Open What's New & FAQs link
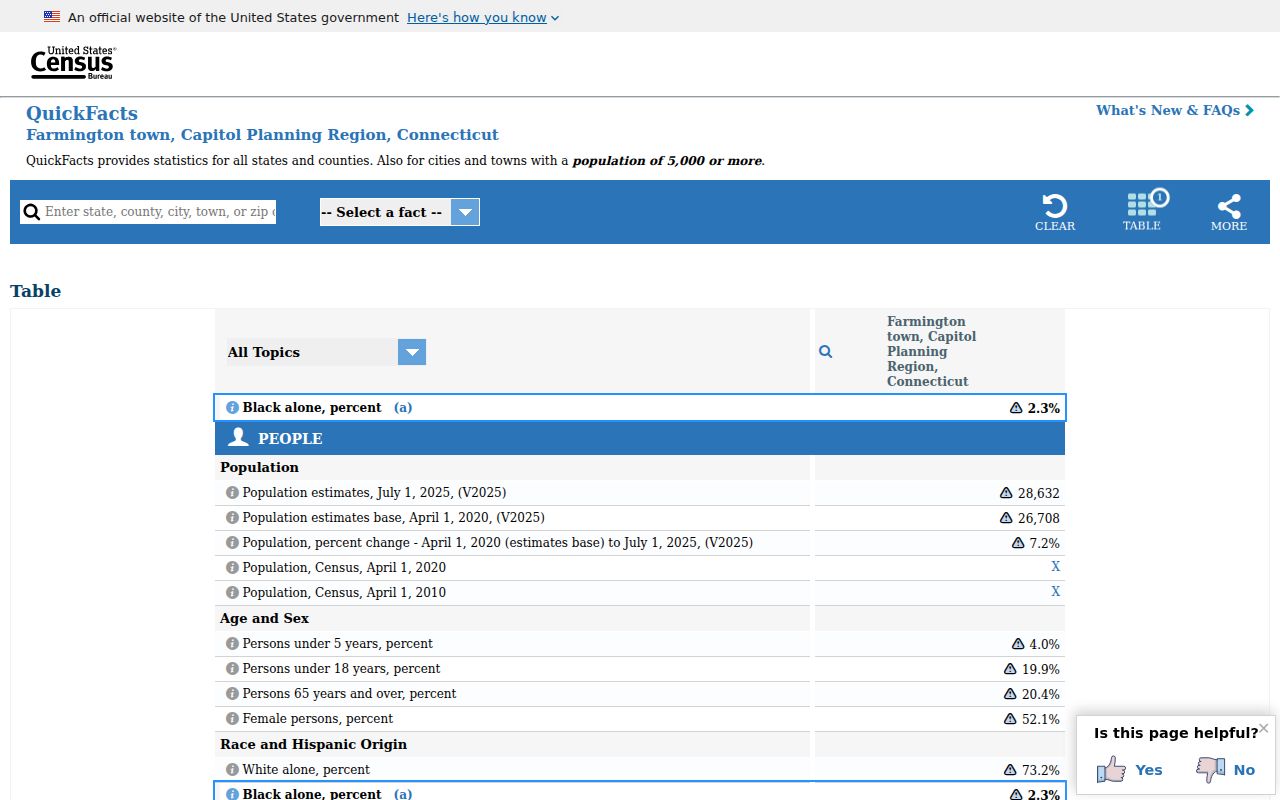 [1175, 110]
